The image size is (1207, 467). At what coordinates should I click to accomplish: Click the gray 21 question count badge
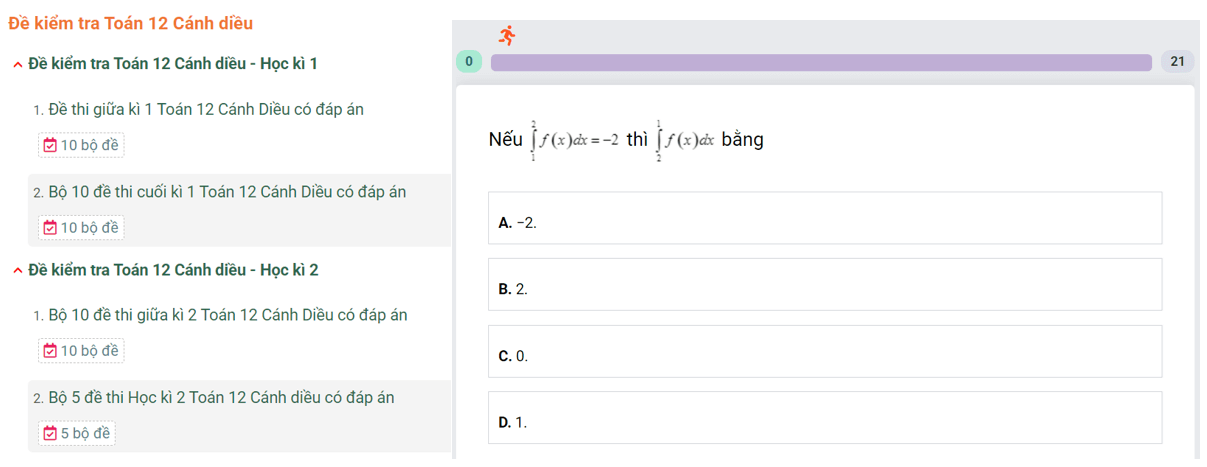click(1177, 62)
